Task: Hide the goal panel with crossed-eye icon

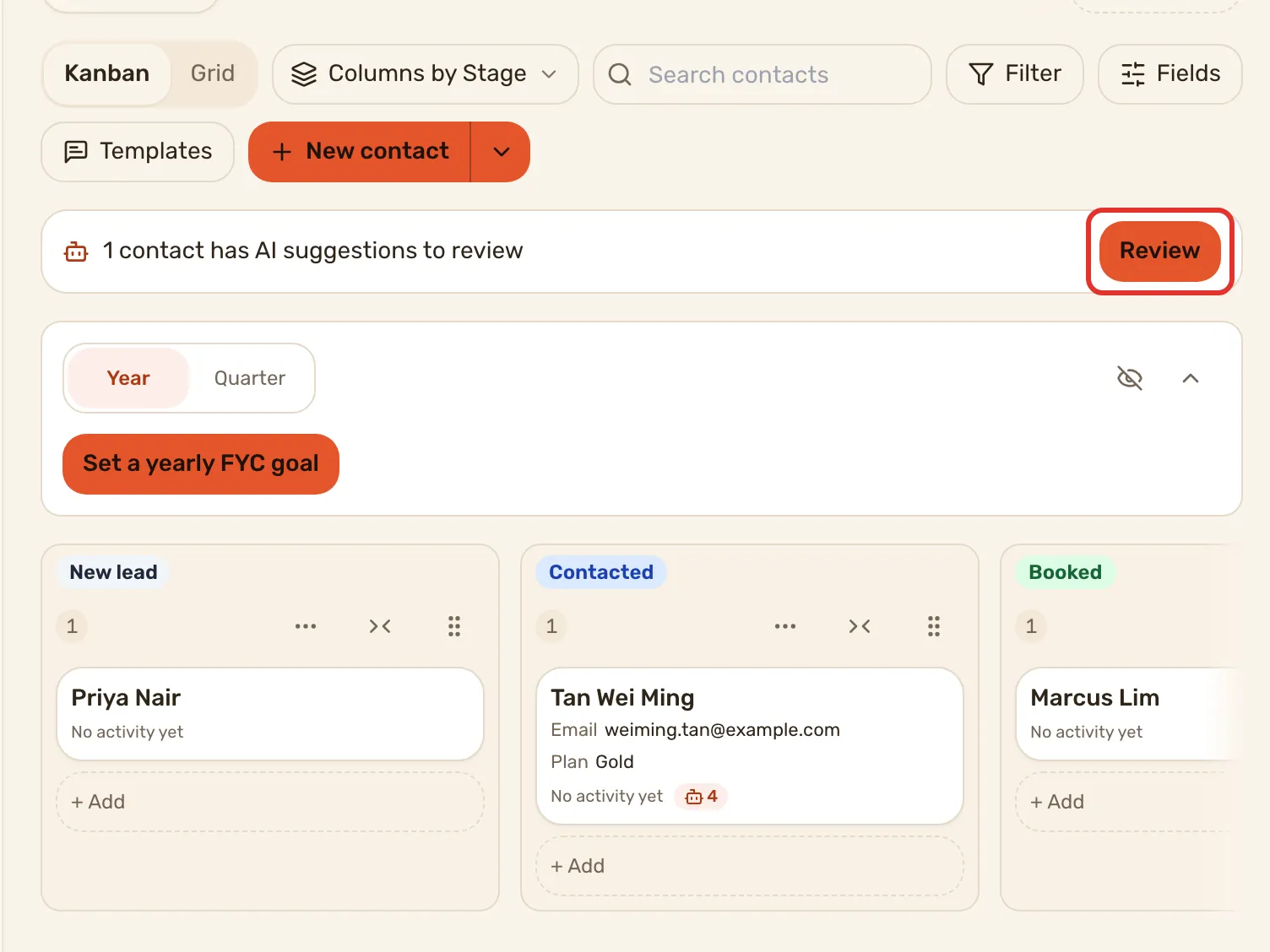Action: [x=1130, y=378]
